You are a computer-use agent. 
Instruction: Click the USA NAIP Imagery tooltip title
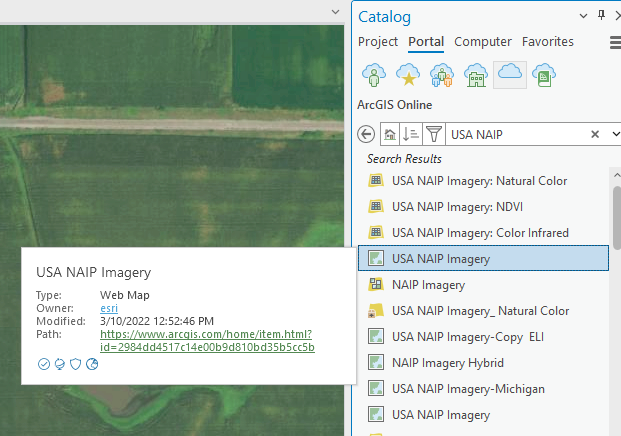(x=93, y=272)
